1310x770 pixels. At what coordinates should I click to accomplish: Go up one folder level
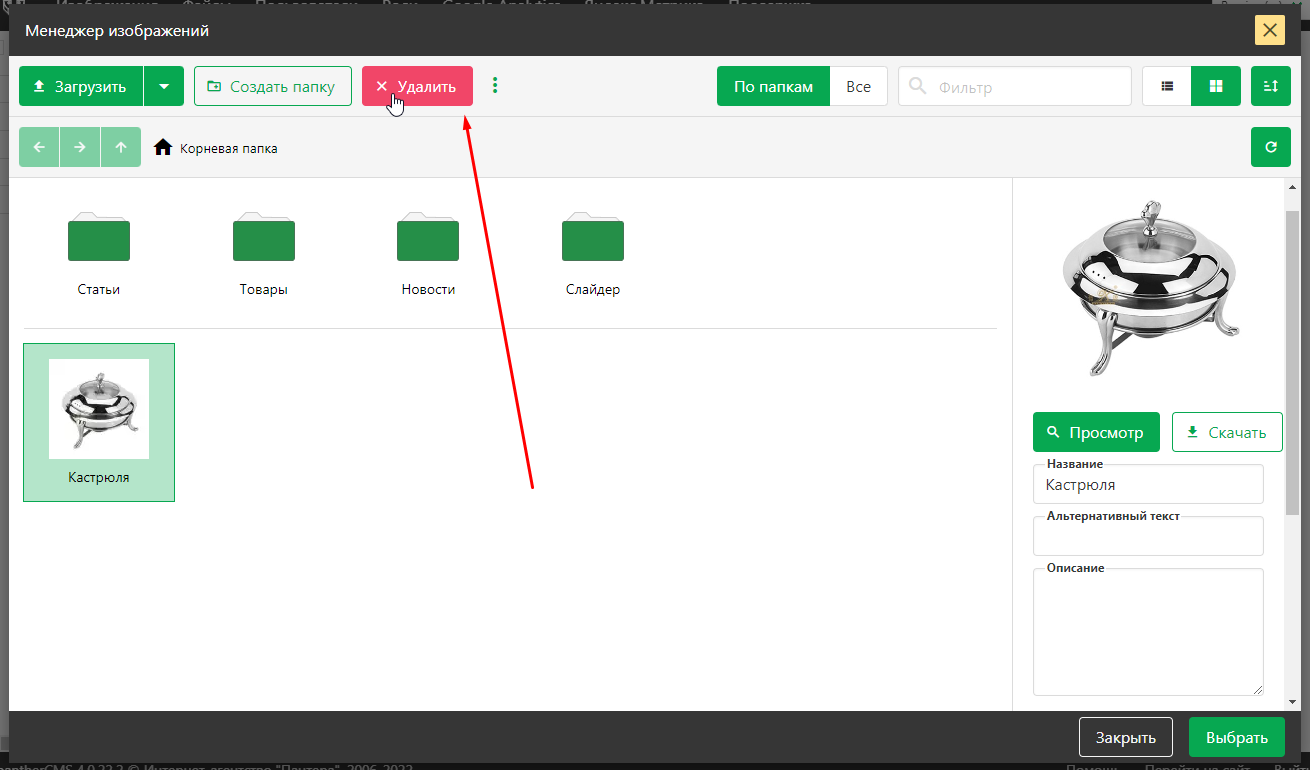point(121,147)
